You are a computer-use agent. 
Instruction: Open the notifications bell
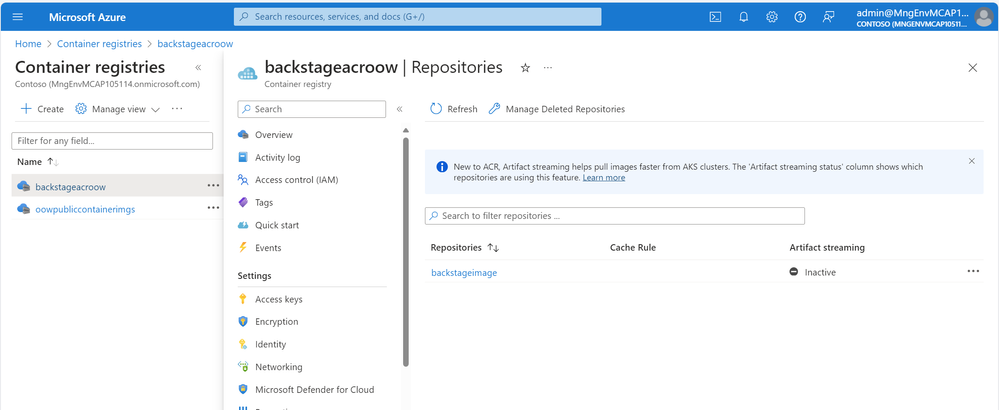(744, 17)
